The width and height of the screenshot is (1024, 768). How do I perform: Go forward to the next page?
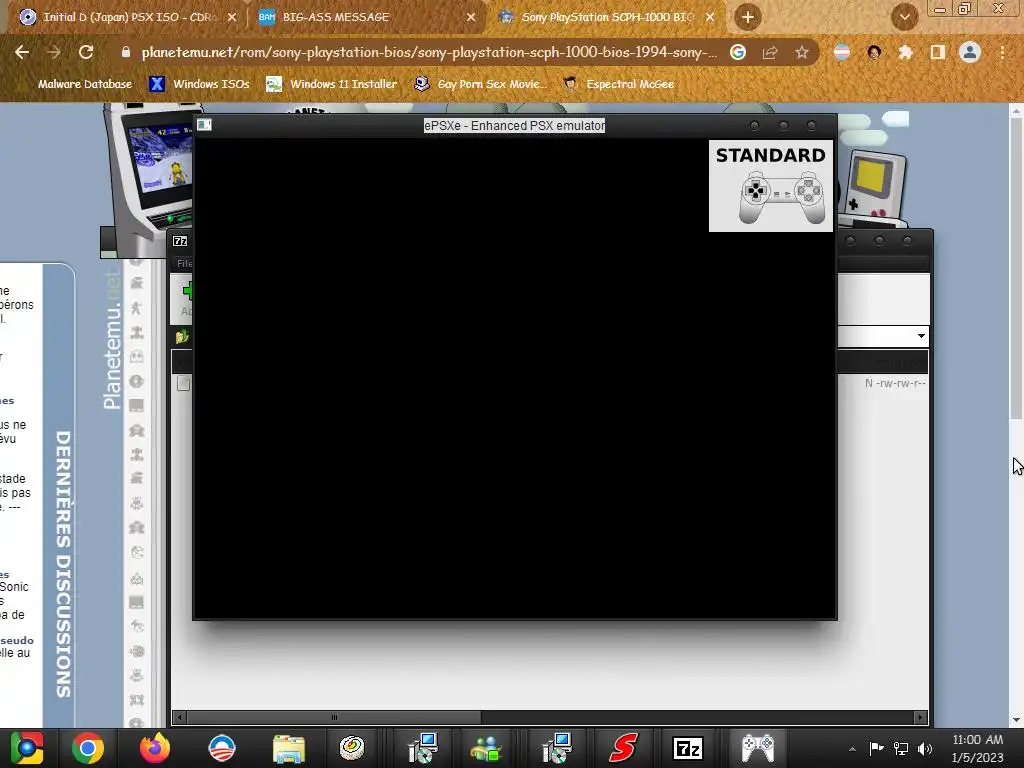coord(54,52)
